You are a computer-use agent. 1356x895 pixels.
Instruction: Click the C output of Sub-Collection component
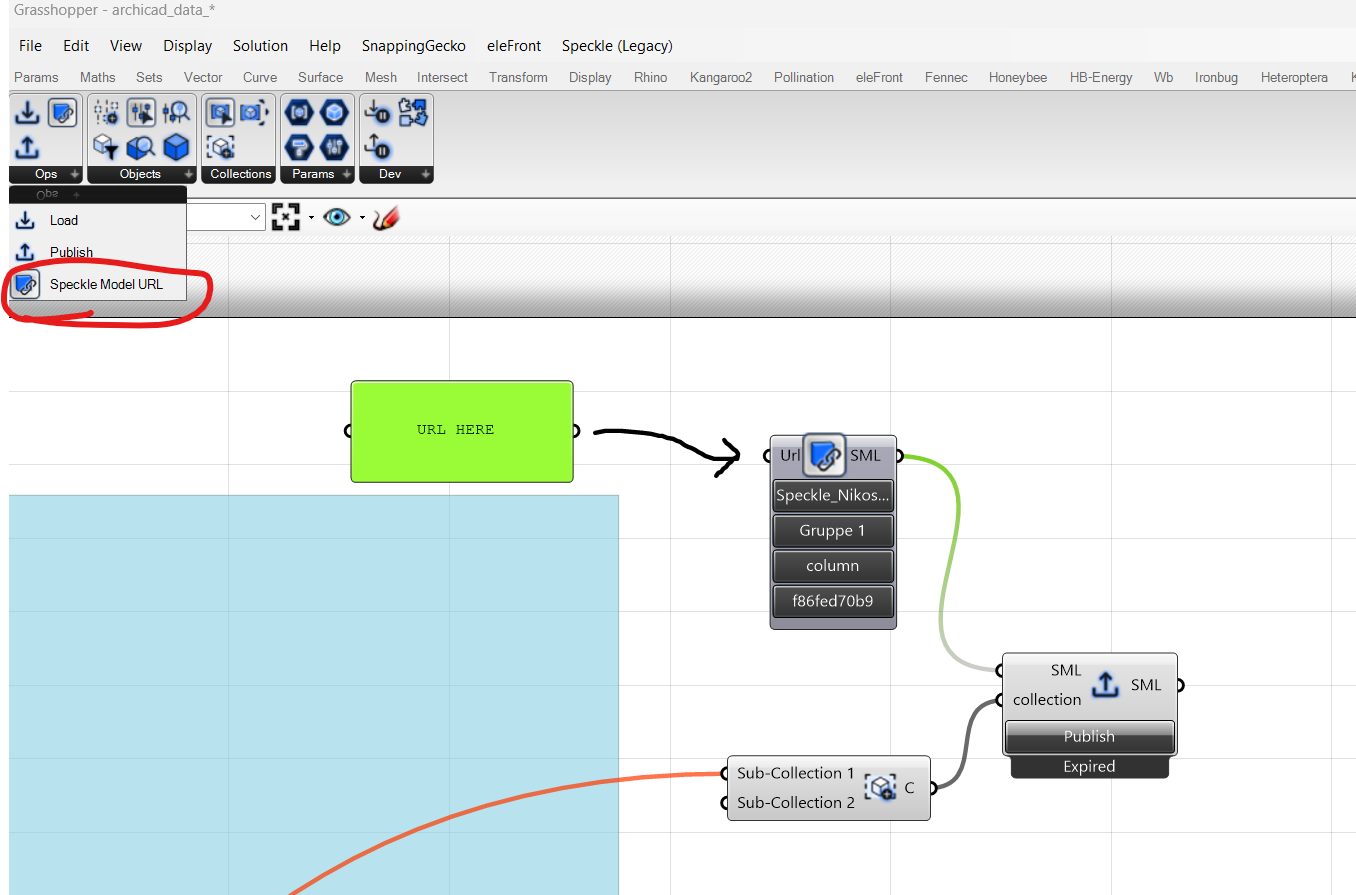[x=910, y=788]
